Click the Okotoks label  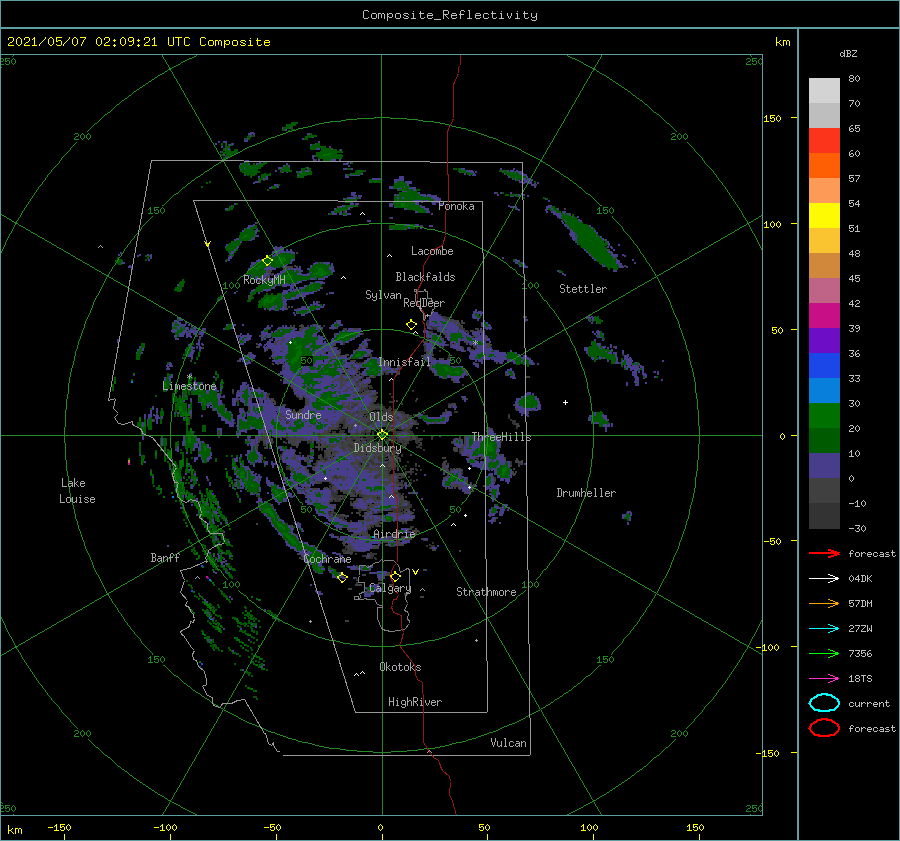[400, 667]
